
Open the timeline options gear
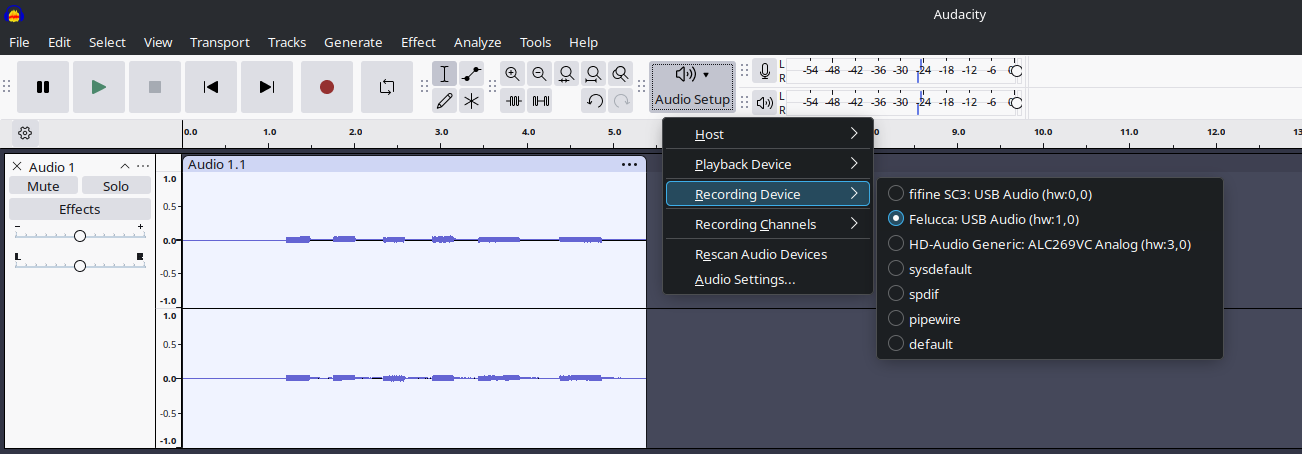[26, 132]
